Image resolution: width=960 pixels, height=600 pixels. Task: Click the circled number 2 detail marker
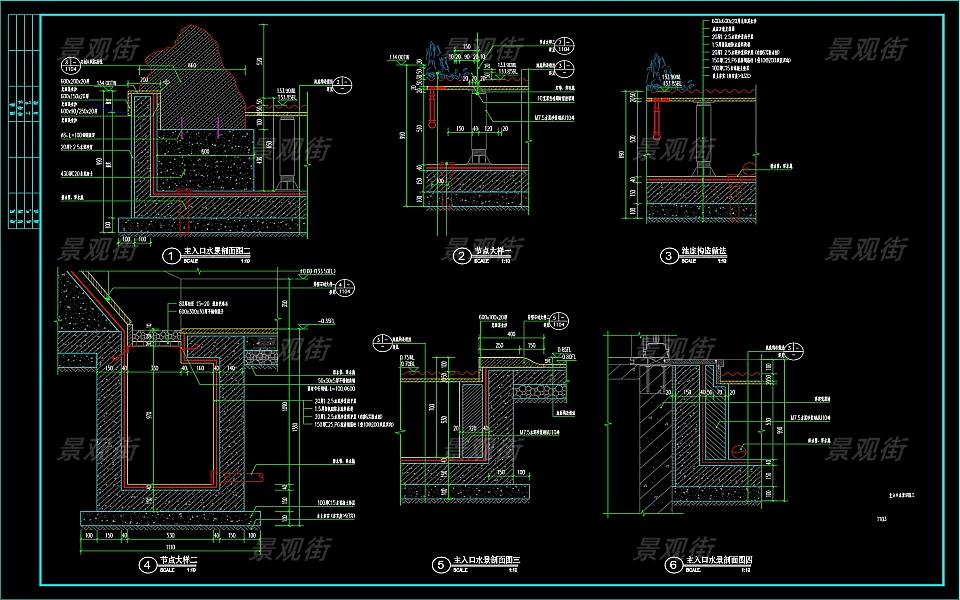(462, 257)
